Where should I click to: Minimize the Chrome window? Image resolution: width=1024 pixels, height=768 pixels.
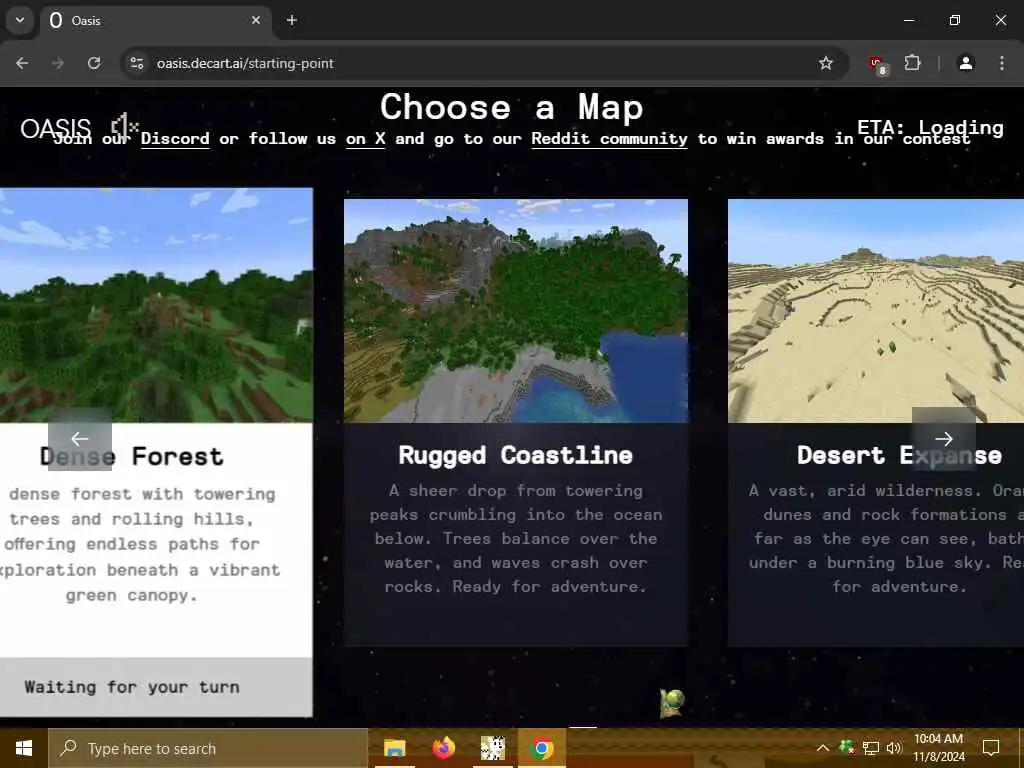tap(908, 20)
